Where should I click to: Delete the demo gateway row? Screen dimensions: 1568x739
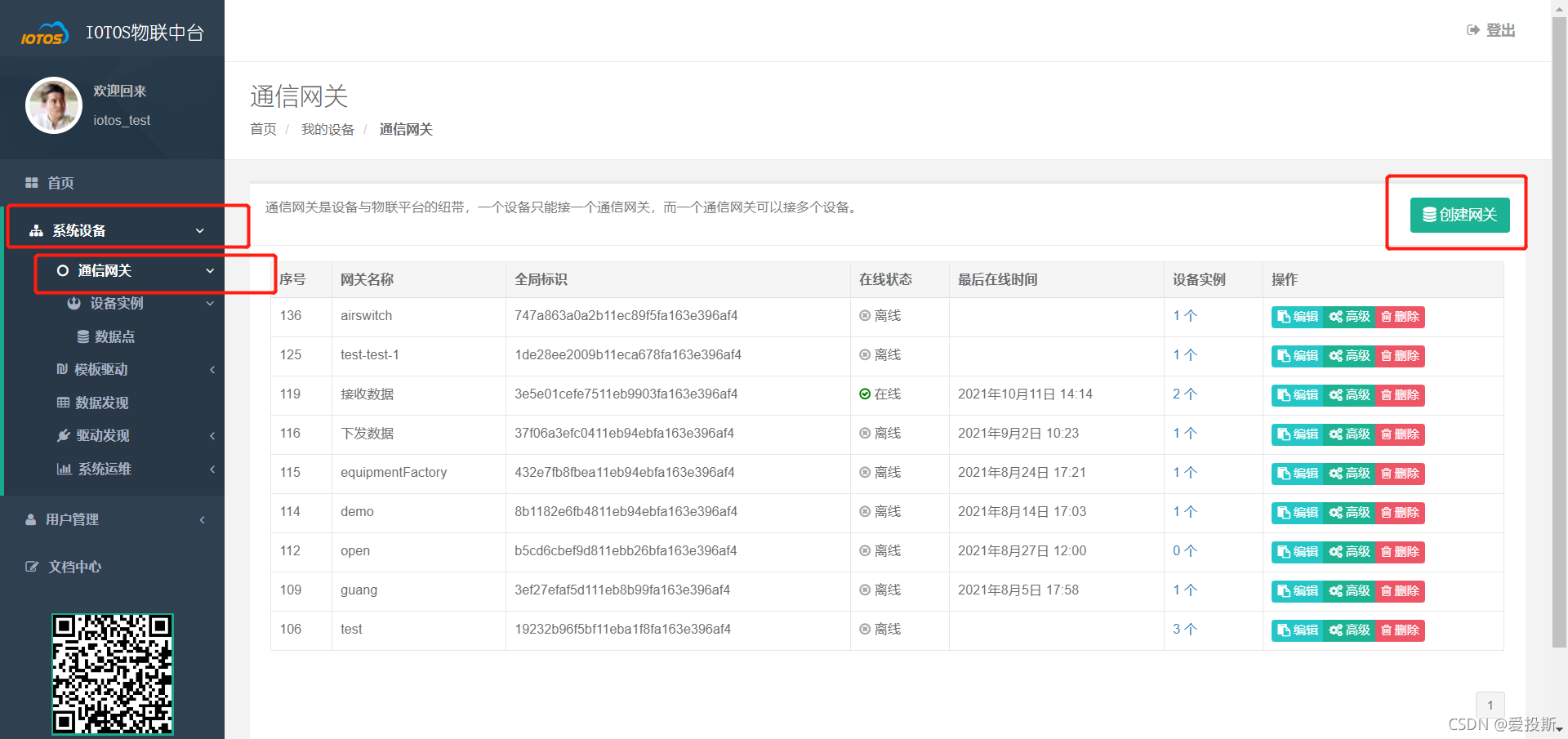pyautogui.click(x=1400, y=513)
